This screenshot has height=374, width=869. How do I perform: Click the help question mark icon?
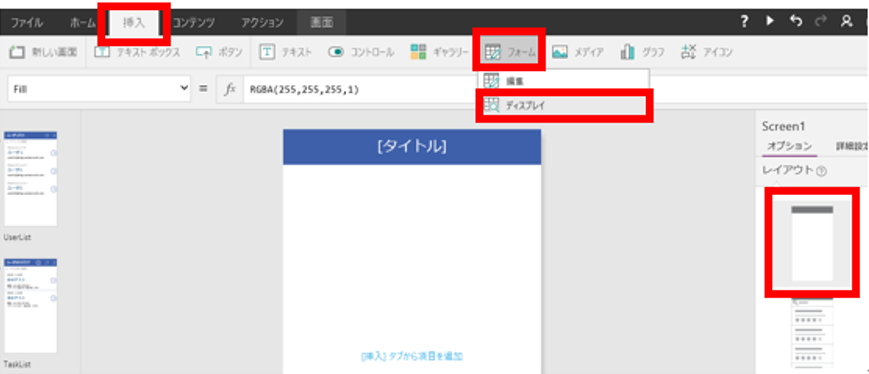point(745,22)
